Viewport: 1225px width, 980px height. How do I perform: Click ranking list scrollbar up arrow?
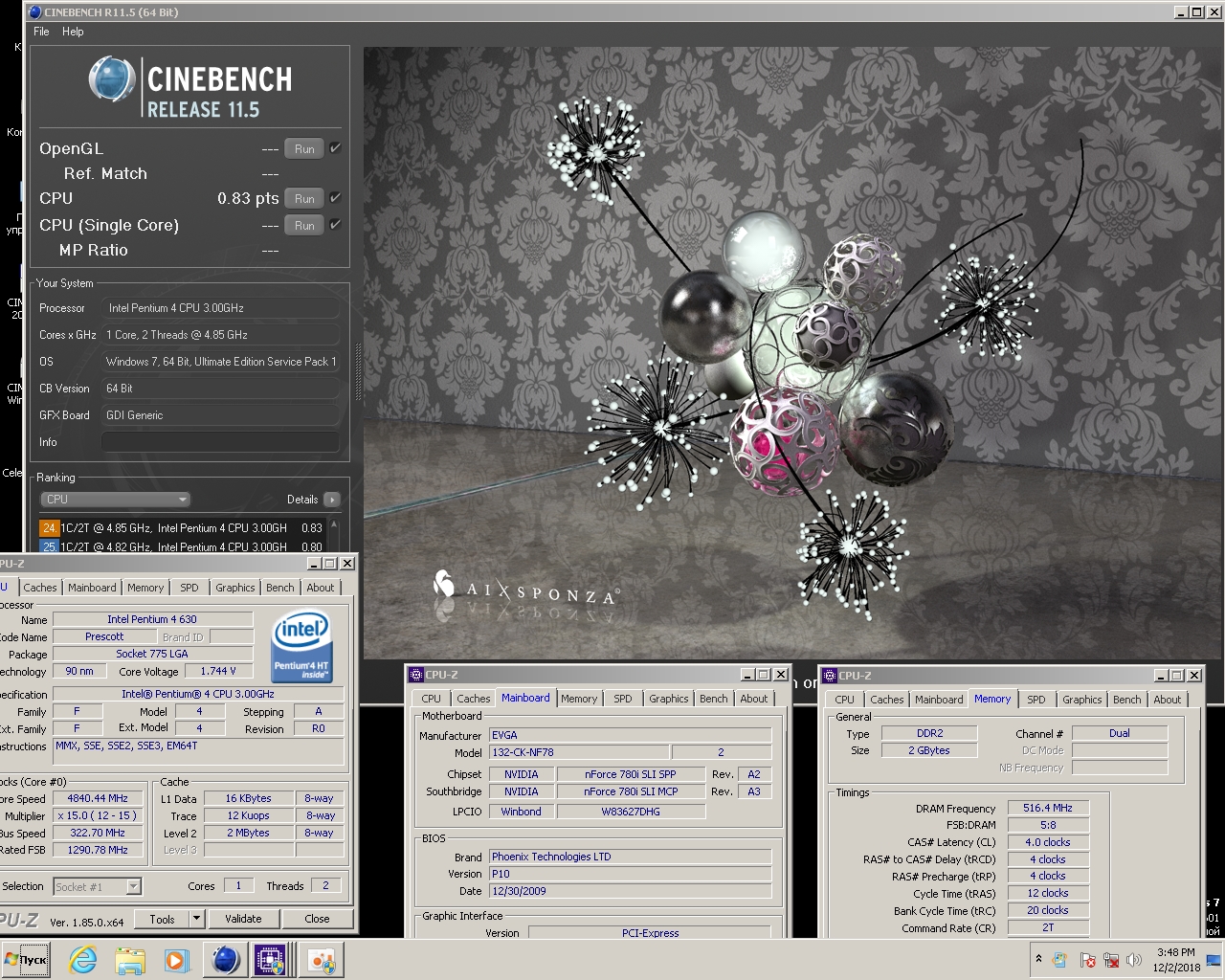point(334,524)
